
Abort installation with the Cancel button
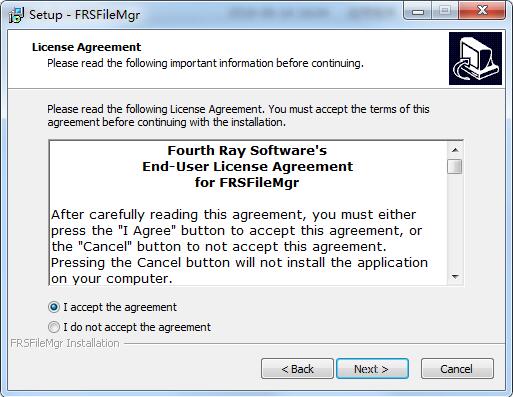coord(457,369)
